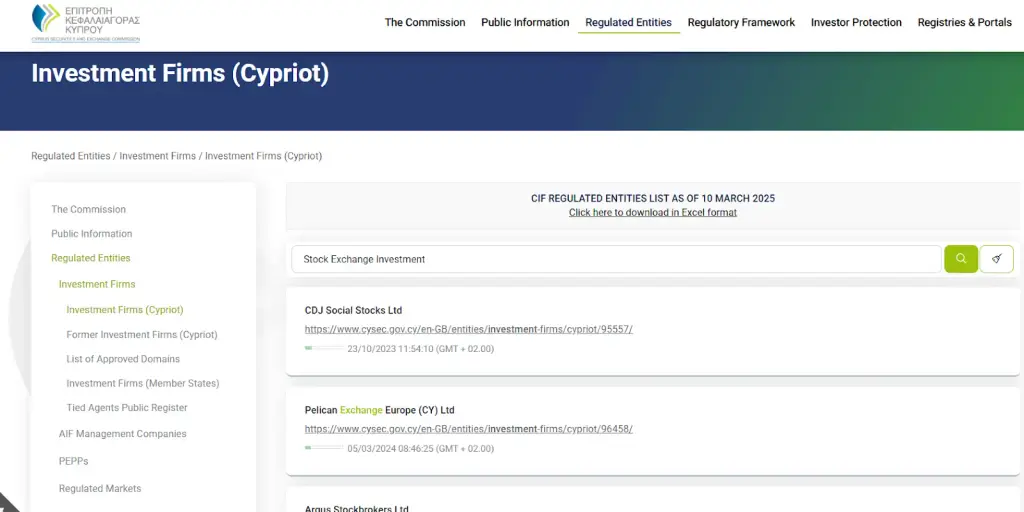Open Regulatory Framework top menu

[x=741, y=22]
